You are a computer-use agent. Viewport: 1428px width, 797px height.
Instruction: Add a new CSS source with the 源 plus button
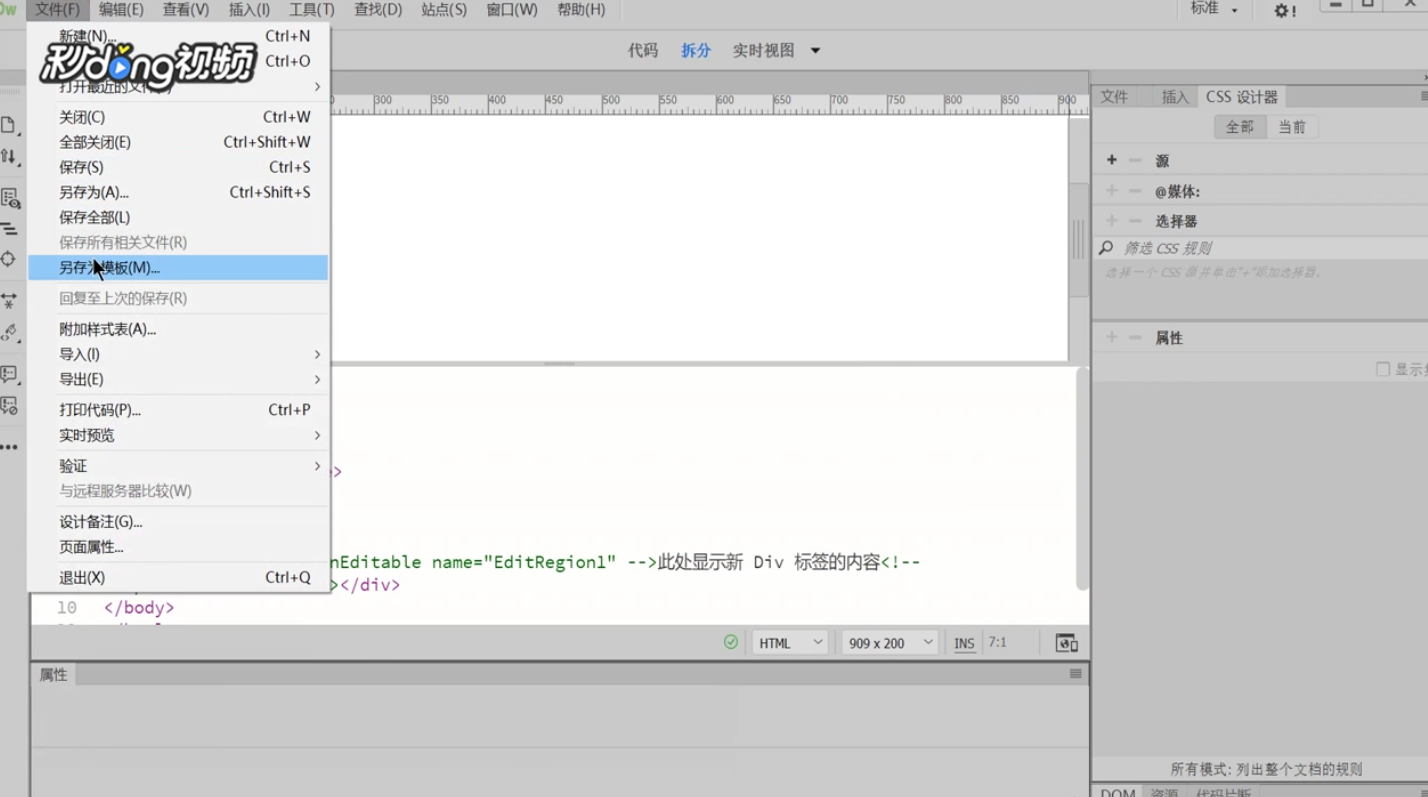1111,159
